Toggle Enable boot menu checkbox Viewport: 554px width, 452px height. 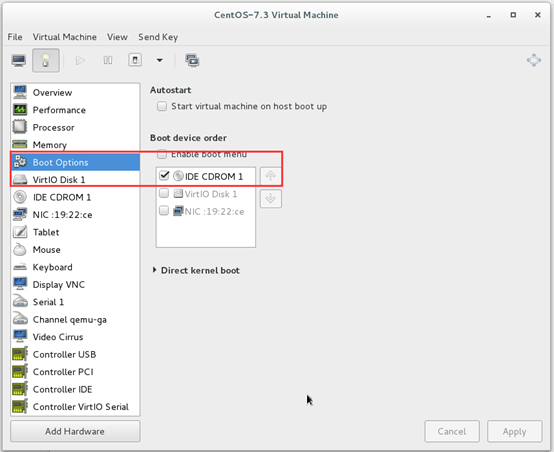[x=162, y=154]
